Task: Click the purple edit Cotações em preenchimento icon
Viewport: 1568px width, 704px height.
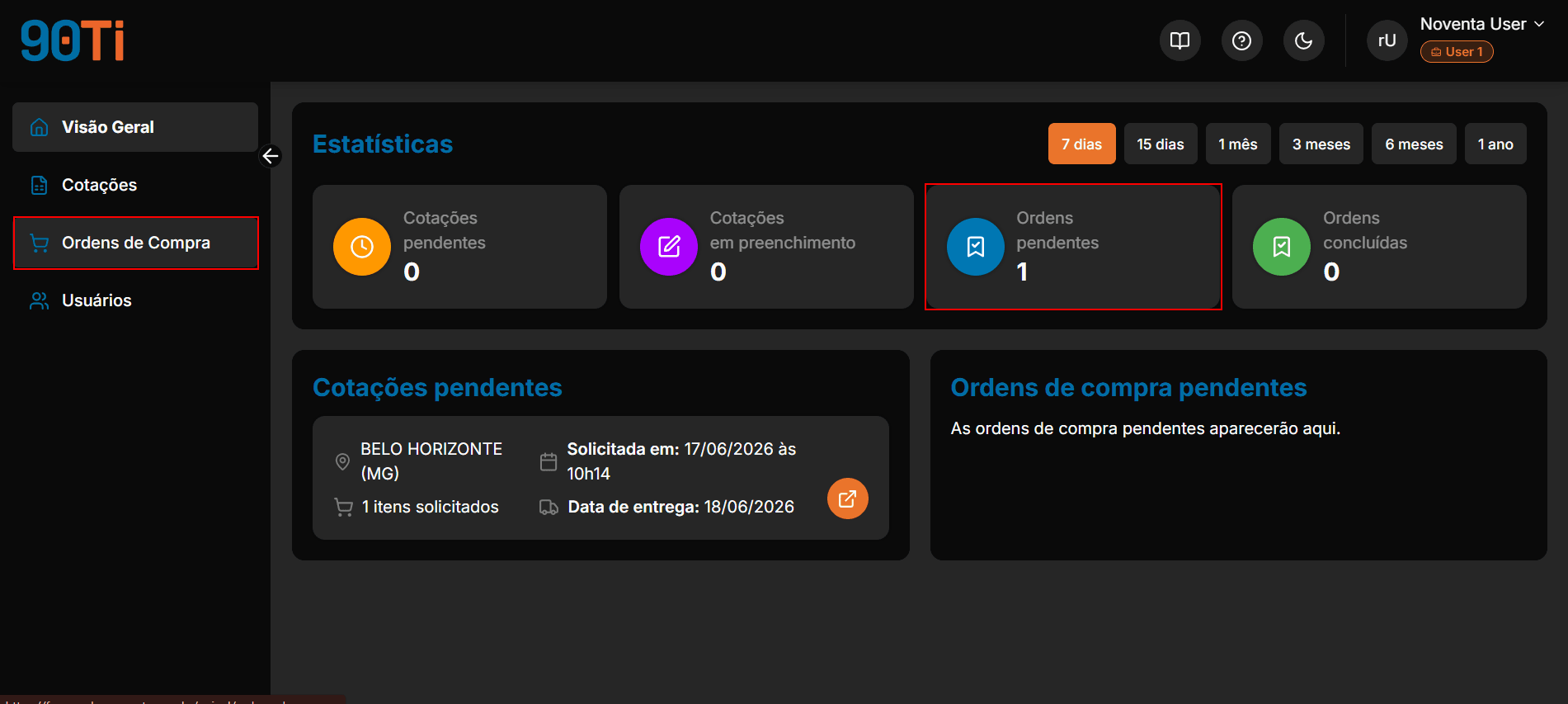Action: (x=668, y=247)
